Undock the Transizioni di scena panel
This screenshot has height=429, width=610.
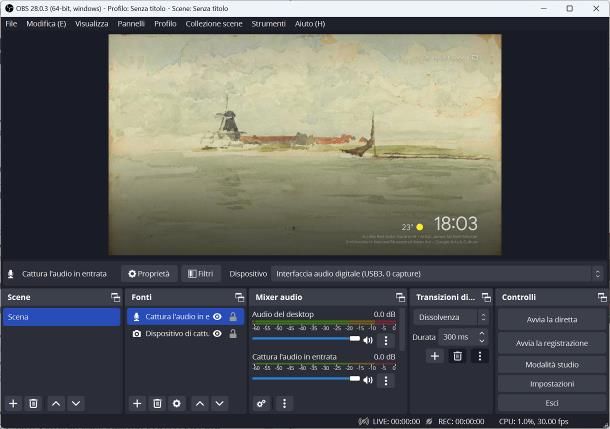point(486,298)
